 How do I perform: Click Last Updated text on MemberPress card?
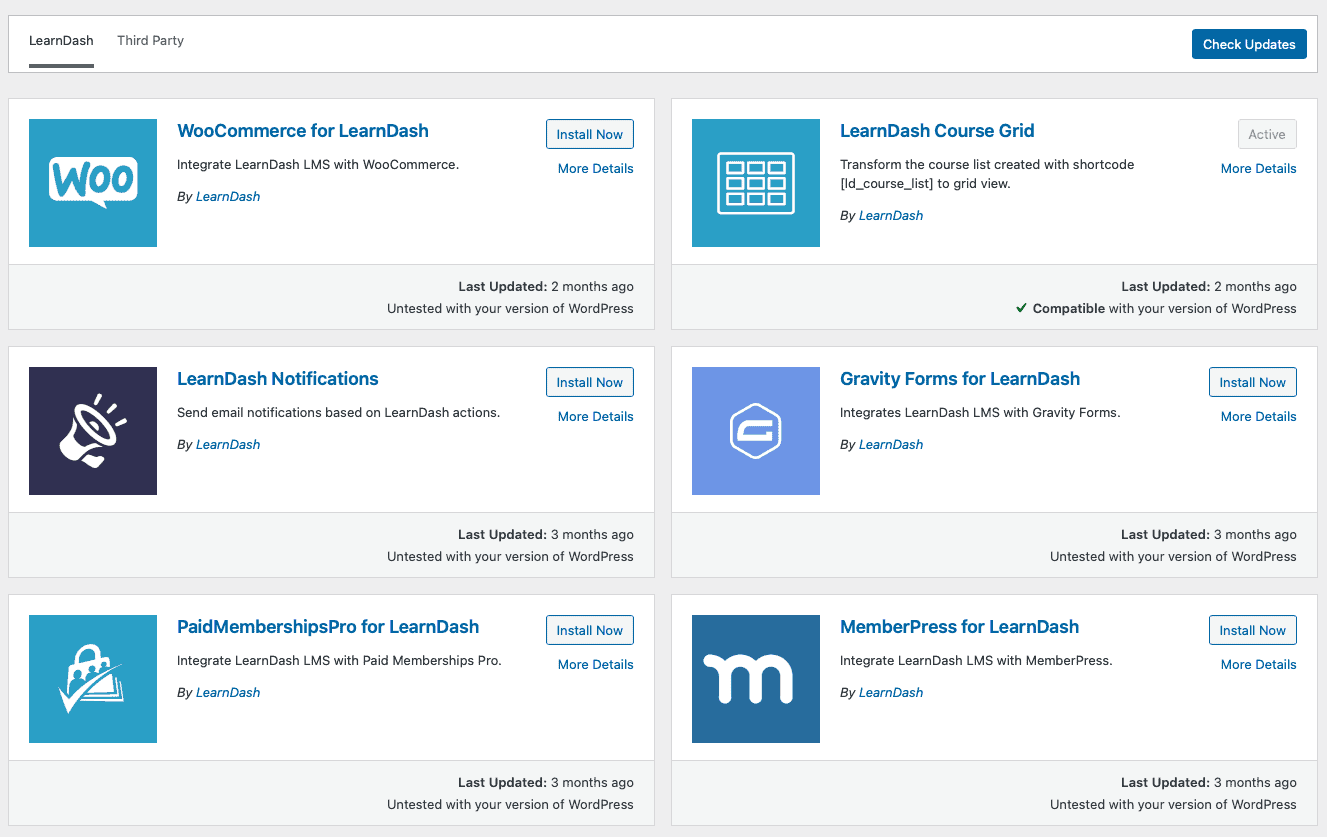click(1209, 782)
